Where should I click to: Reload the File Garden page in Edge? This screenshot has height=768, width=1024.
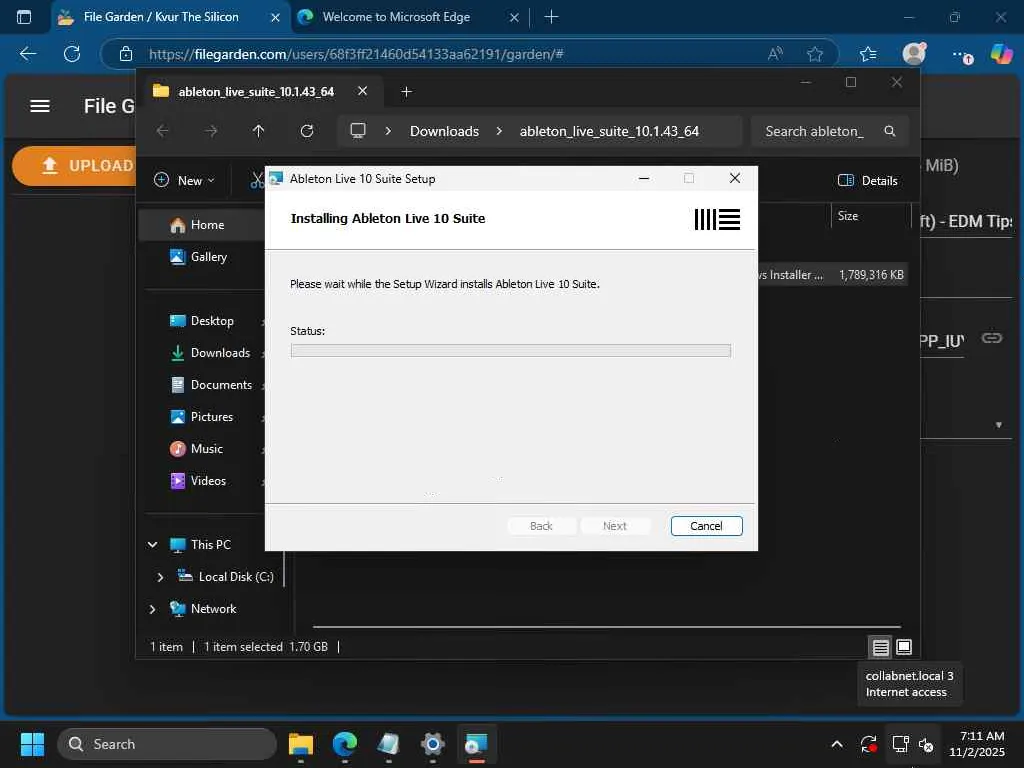[72, 54]
